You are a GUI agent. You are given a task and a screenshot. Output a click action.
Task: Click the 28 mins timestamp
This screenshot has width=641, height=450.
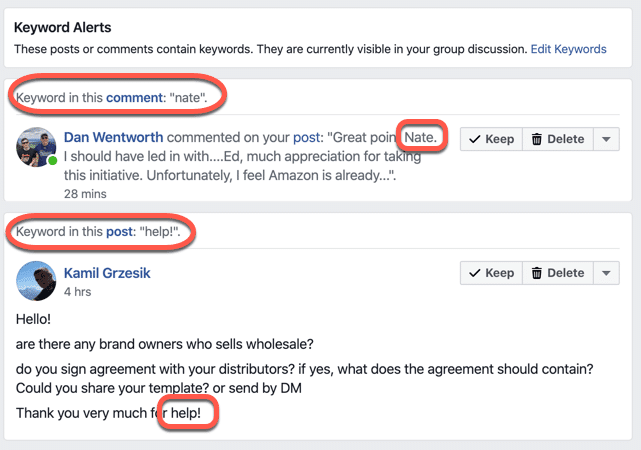pyautogui.click(x=85, y=194)
